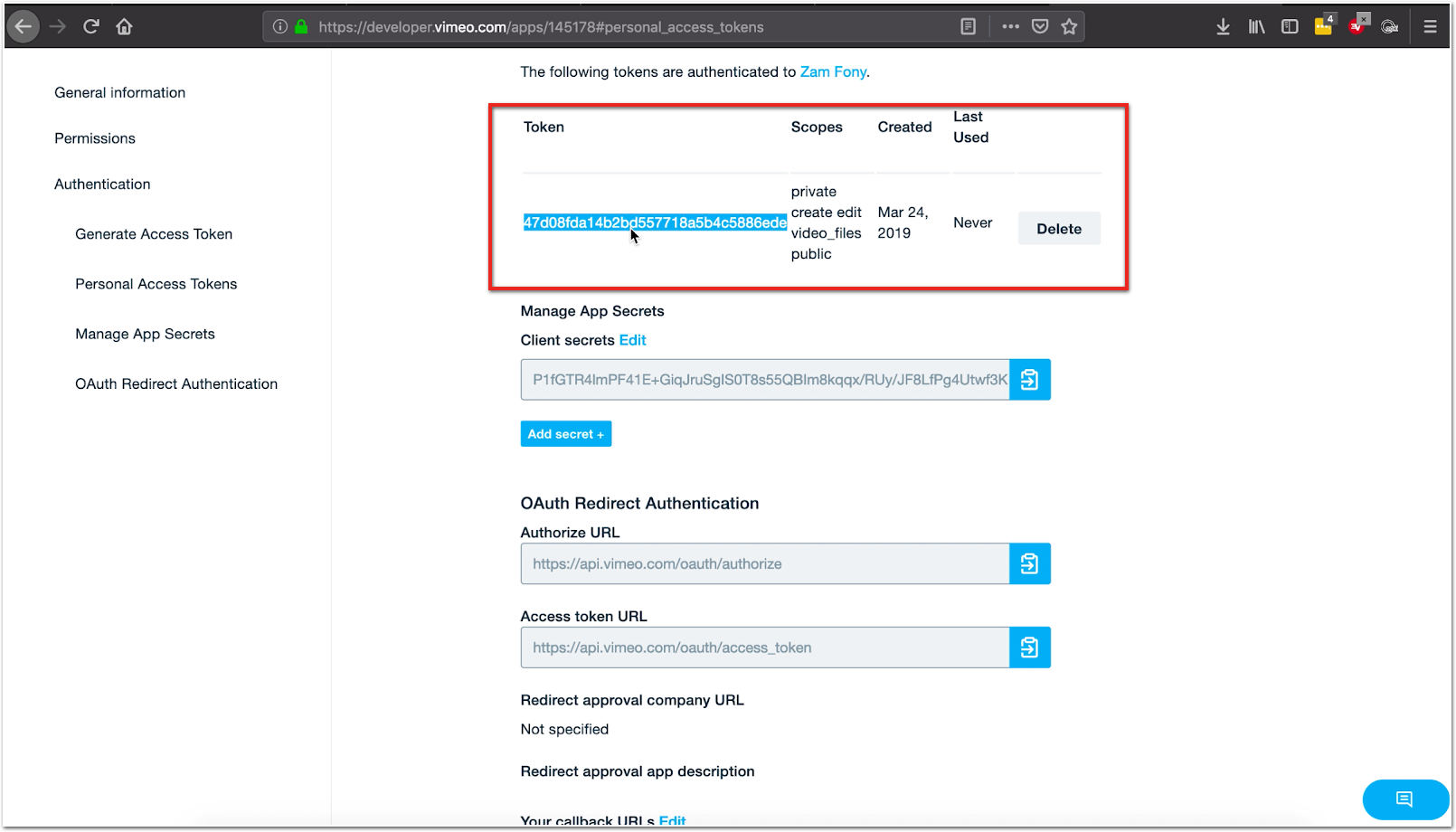Click the yellow extension icon with badge

click(x=1324, y=25)
